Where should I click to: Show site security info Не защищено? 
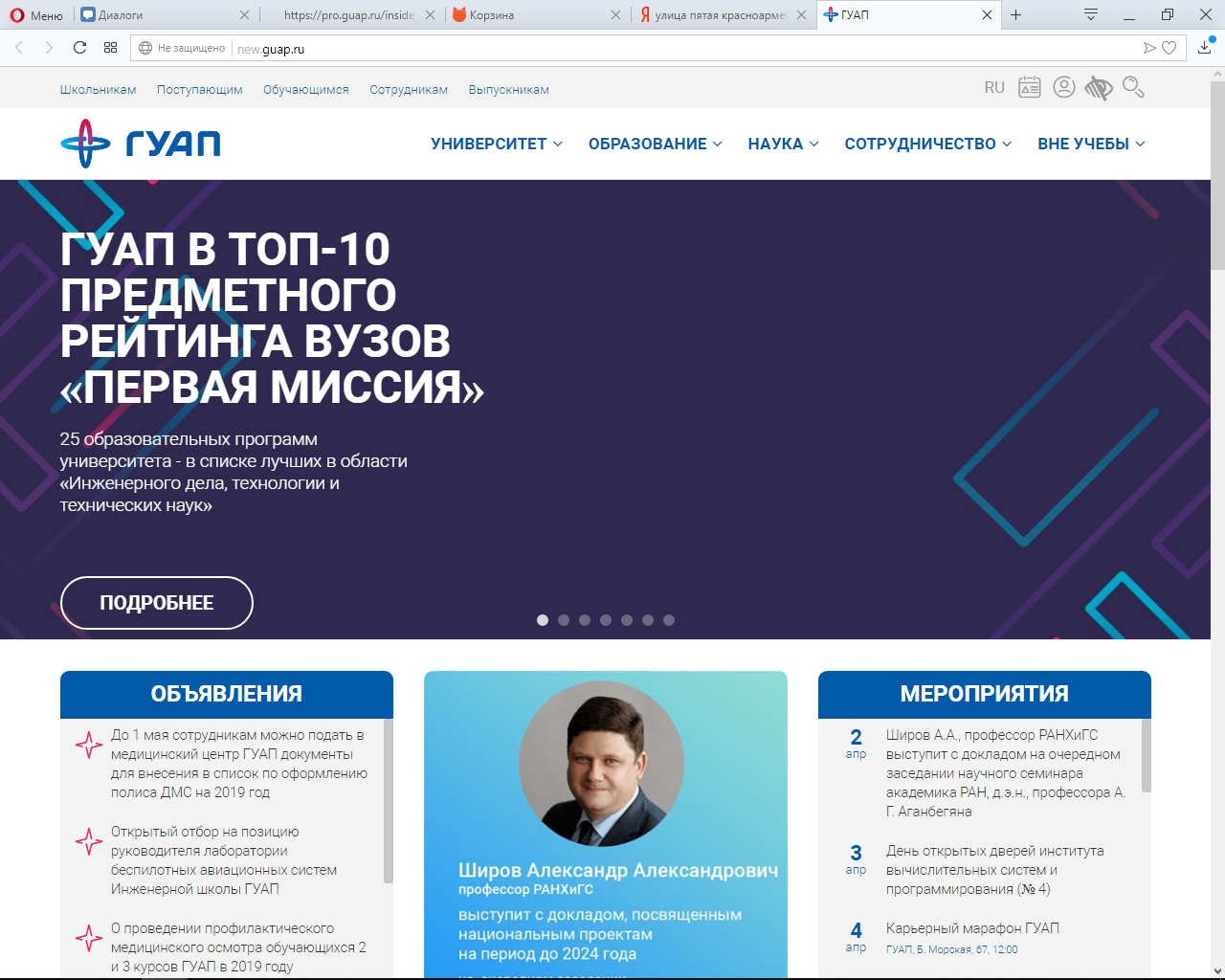coord(182,48)
